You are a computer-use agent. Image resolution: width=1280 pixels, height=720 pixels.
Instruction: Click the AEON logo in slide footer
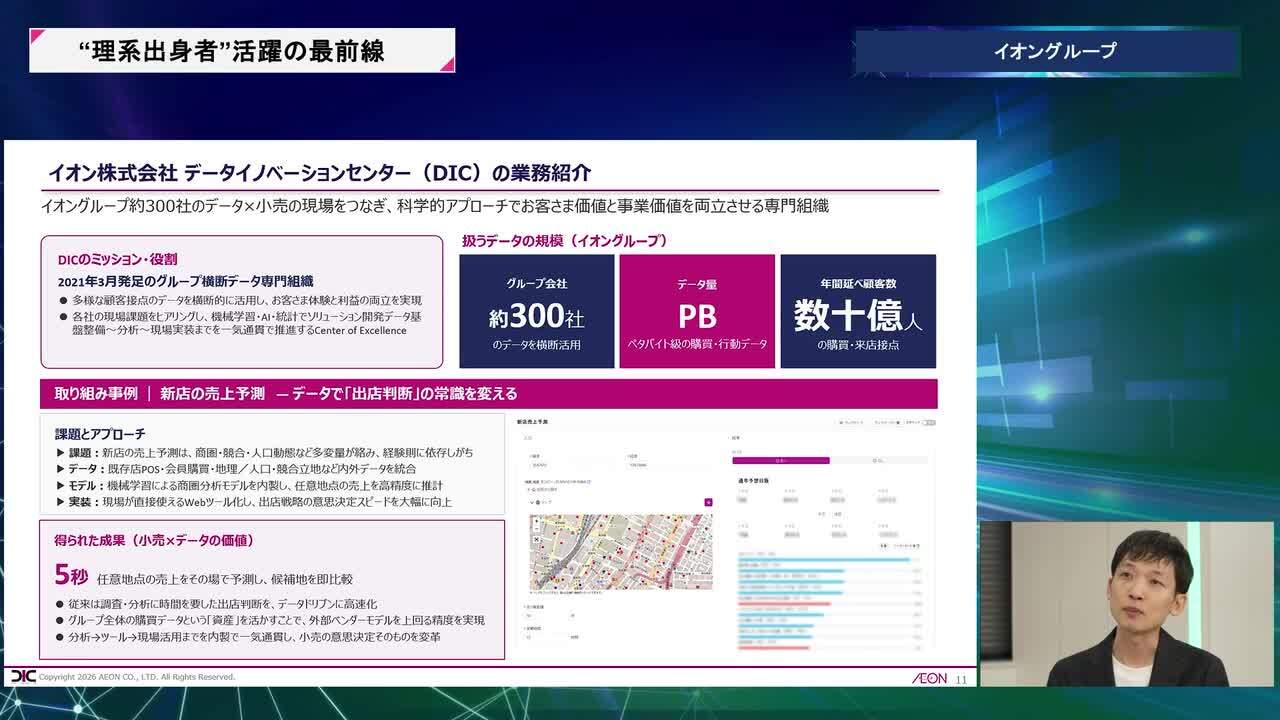(929, 678)
